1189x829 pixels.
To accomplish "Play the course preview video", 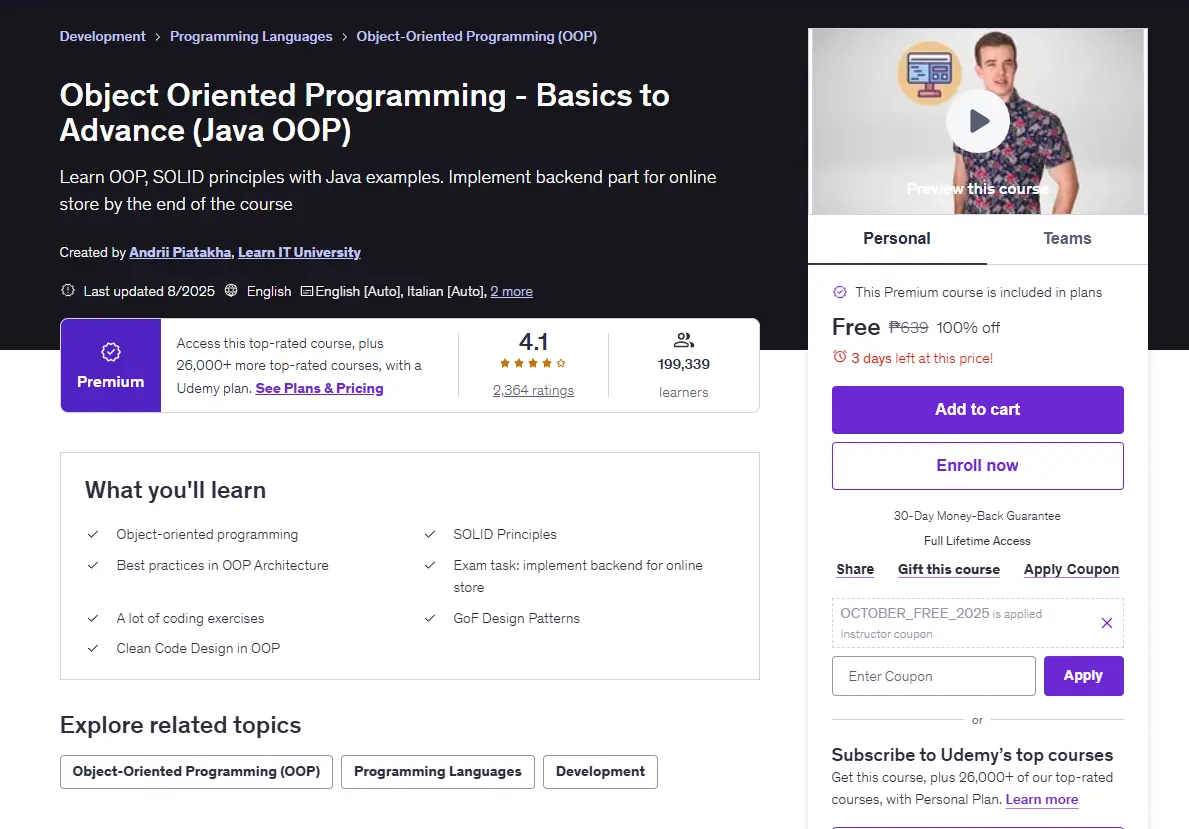I will [977, 121].
